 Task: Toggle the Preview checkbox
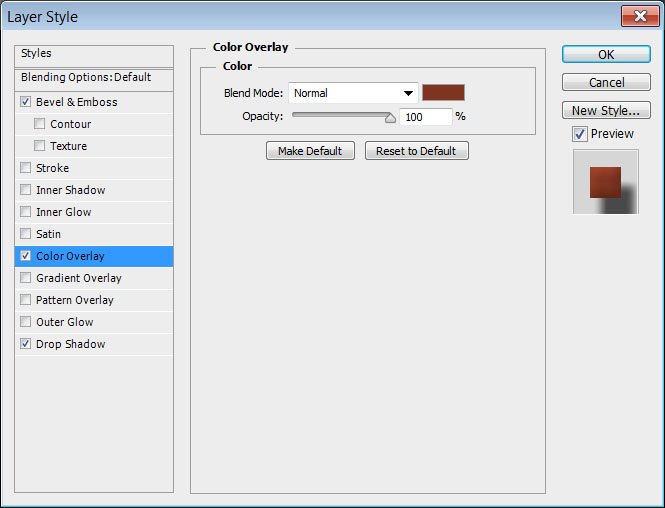pyautogui.click(x=580, y=134)
